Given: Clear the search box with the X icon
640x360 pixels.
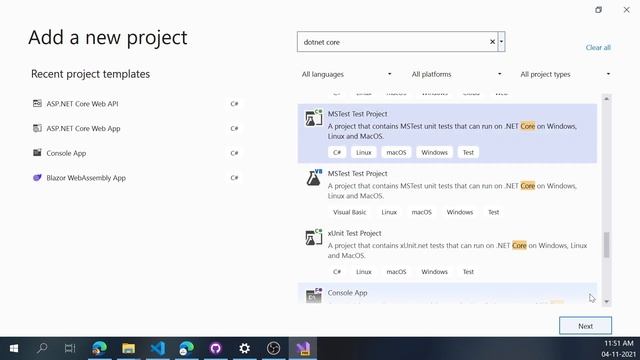Looking at the screenshot, I should pyautogui.click(x=492, y=42).
